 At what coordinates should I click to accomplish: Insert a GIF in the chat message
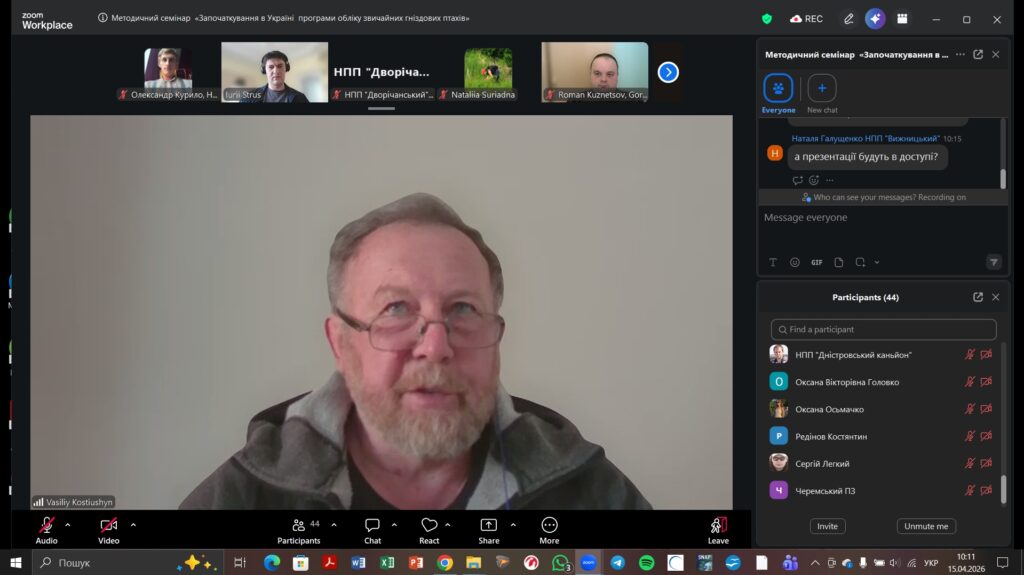pyautogui.click(x=817, y=262)
